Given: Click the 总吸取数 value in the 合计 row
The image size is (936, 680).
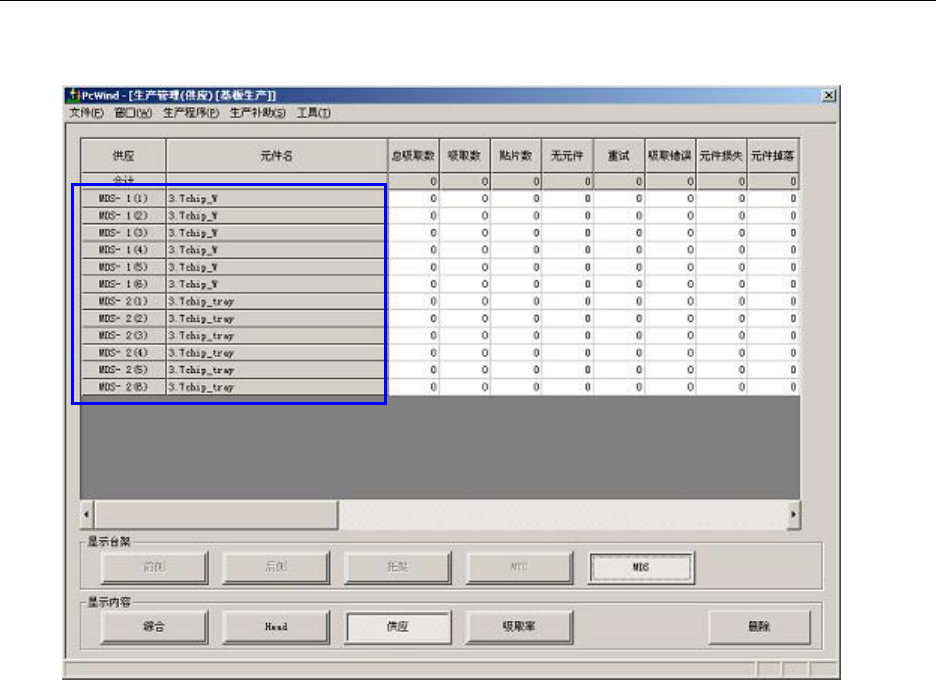Looking at the screenshot, I should [x=414, y=181].
